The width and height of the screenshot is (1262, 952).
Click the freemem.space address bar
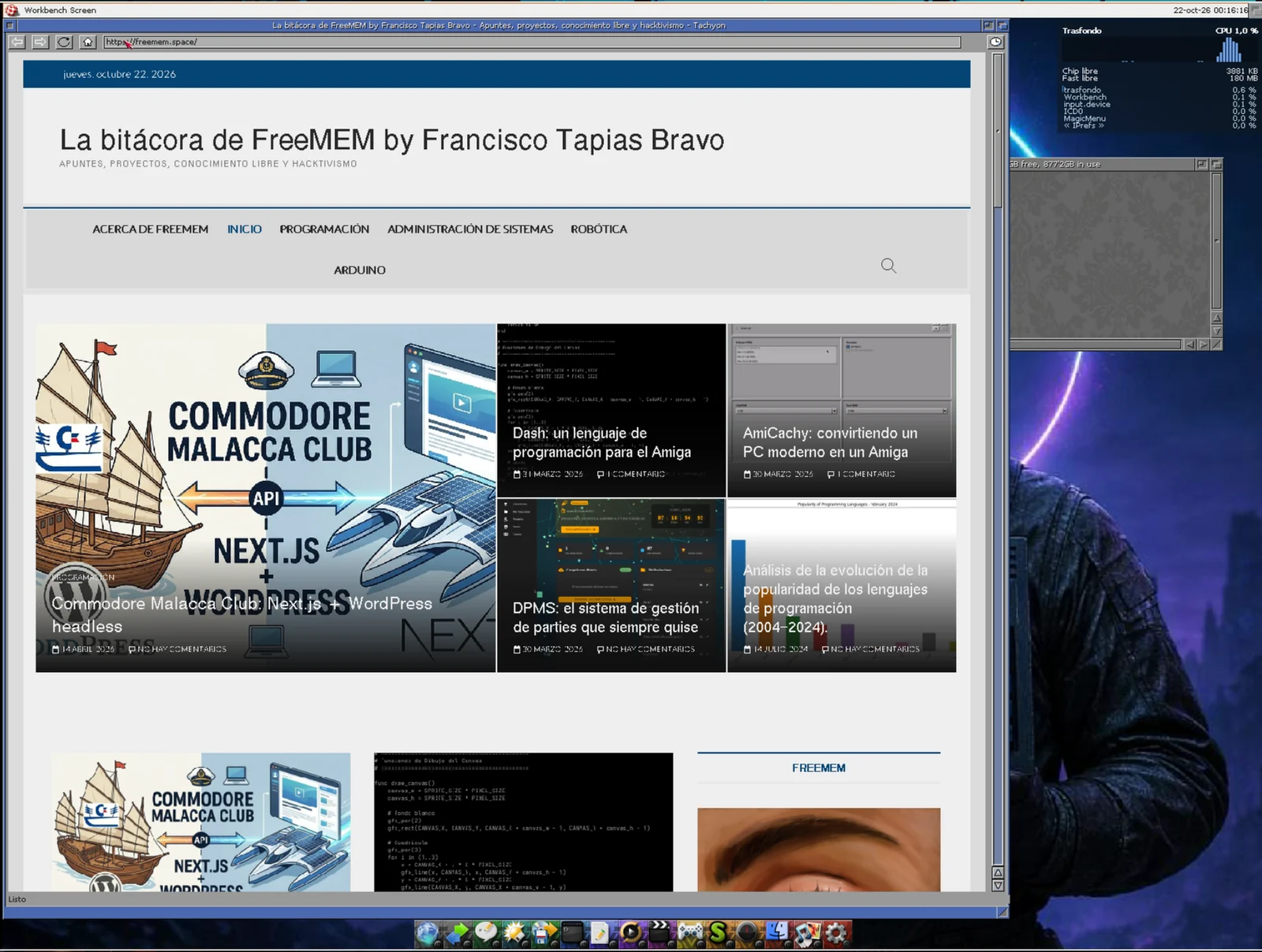[532, 42]
